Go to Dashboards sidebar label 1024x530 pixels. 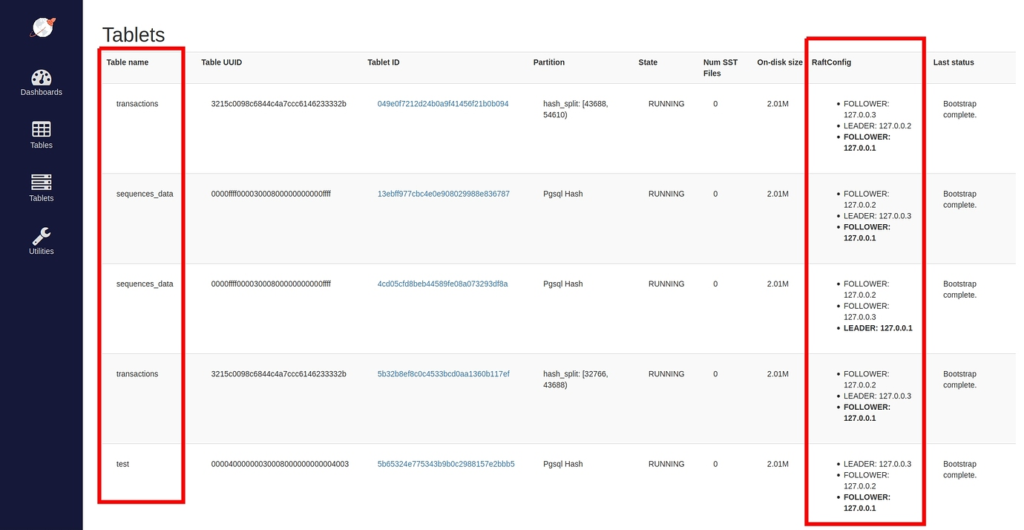point(41,93)
